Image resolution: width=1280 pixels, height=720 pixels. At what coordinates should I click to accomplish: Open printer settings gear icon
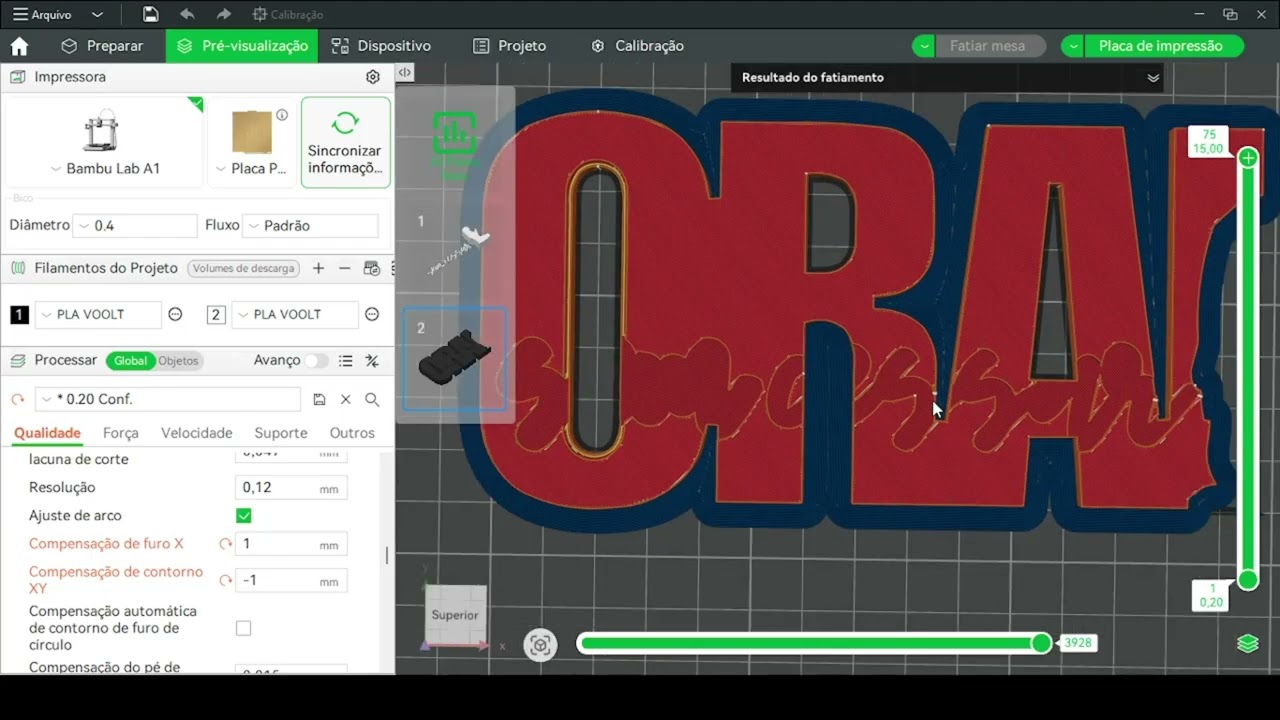(373, 77)
